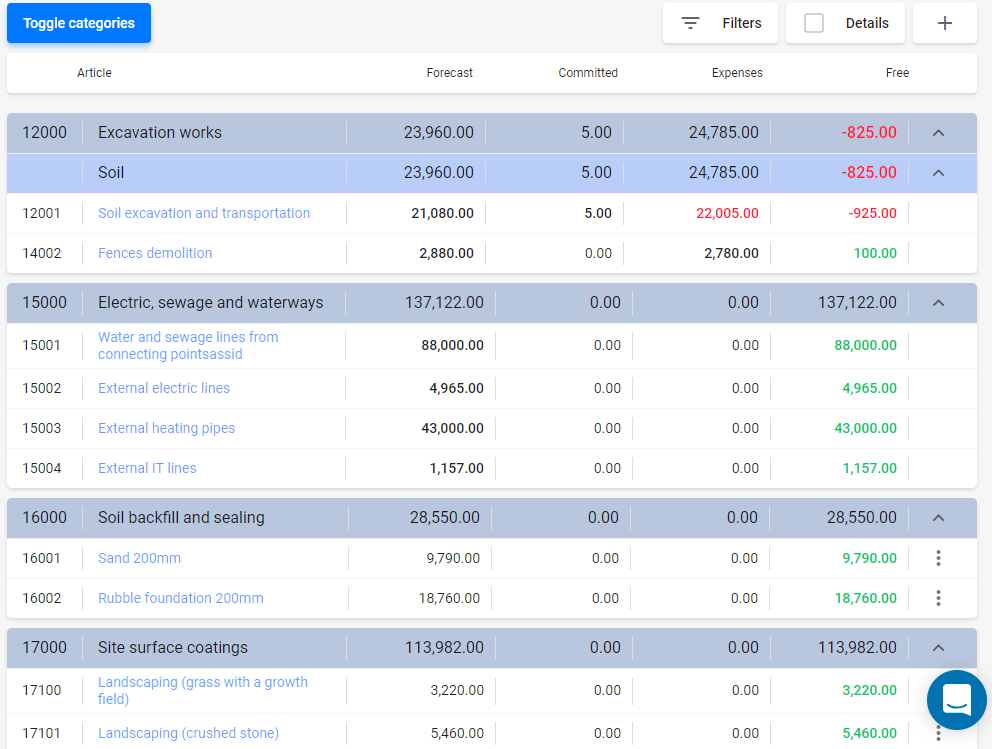Click the green free value 100.00

875,253
